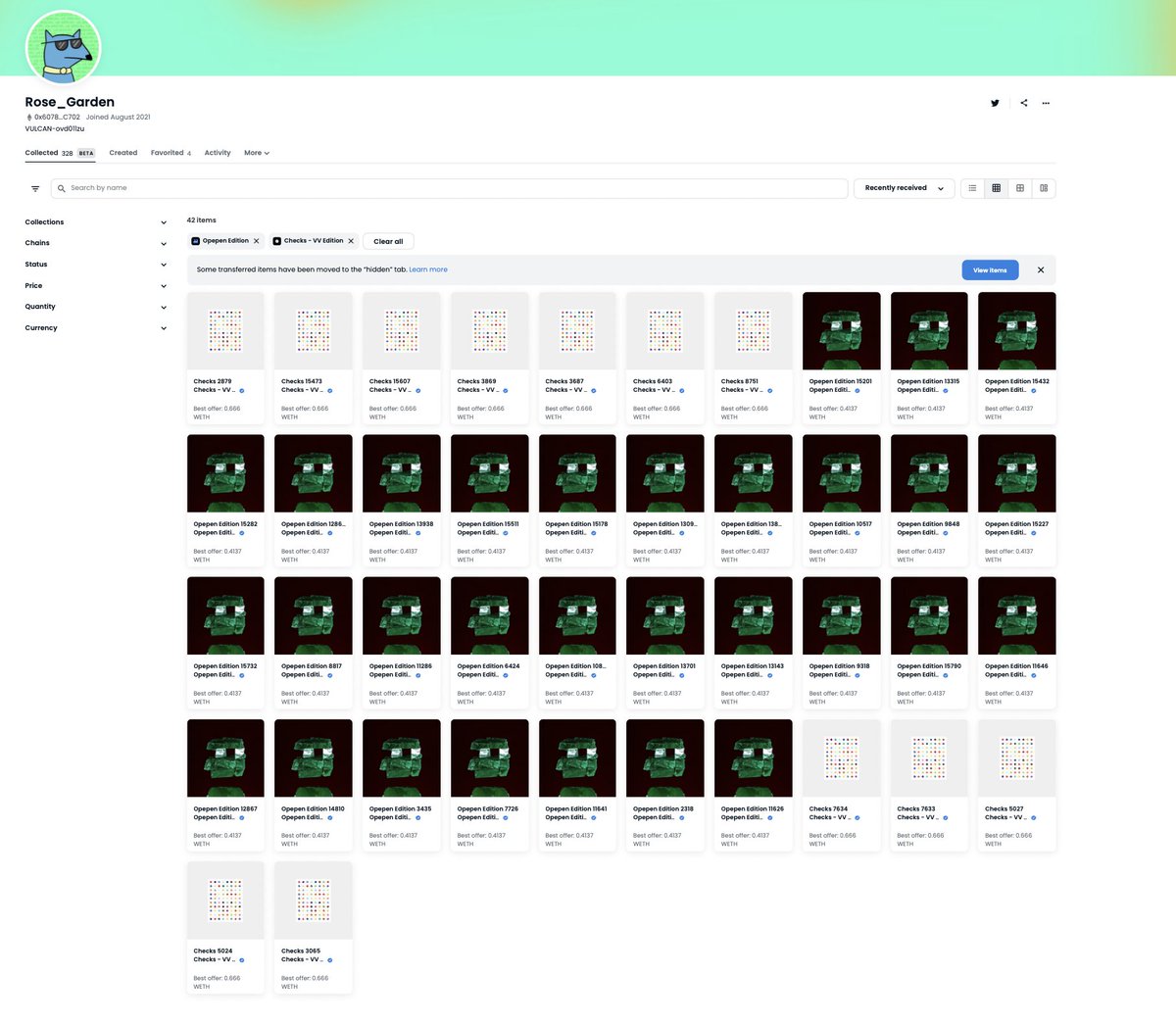
Task: Click the "42 items" count text
Action: pyautogui.click(x=202, y=220)
